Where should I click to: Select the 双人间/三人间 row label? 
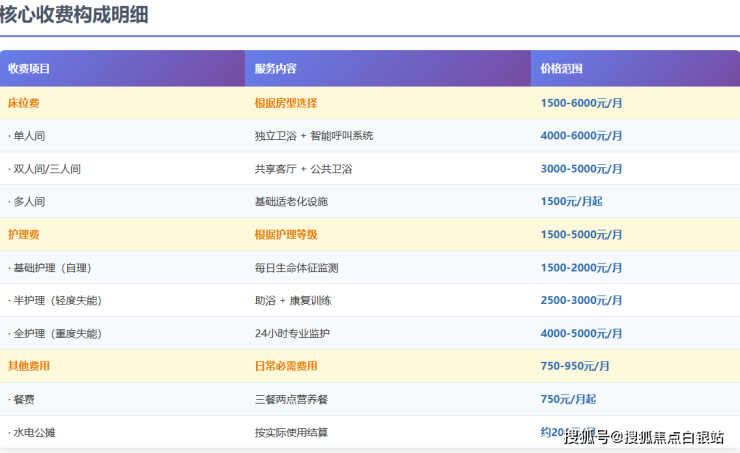(x=44, y=169)
